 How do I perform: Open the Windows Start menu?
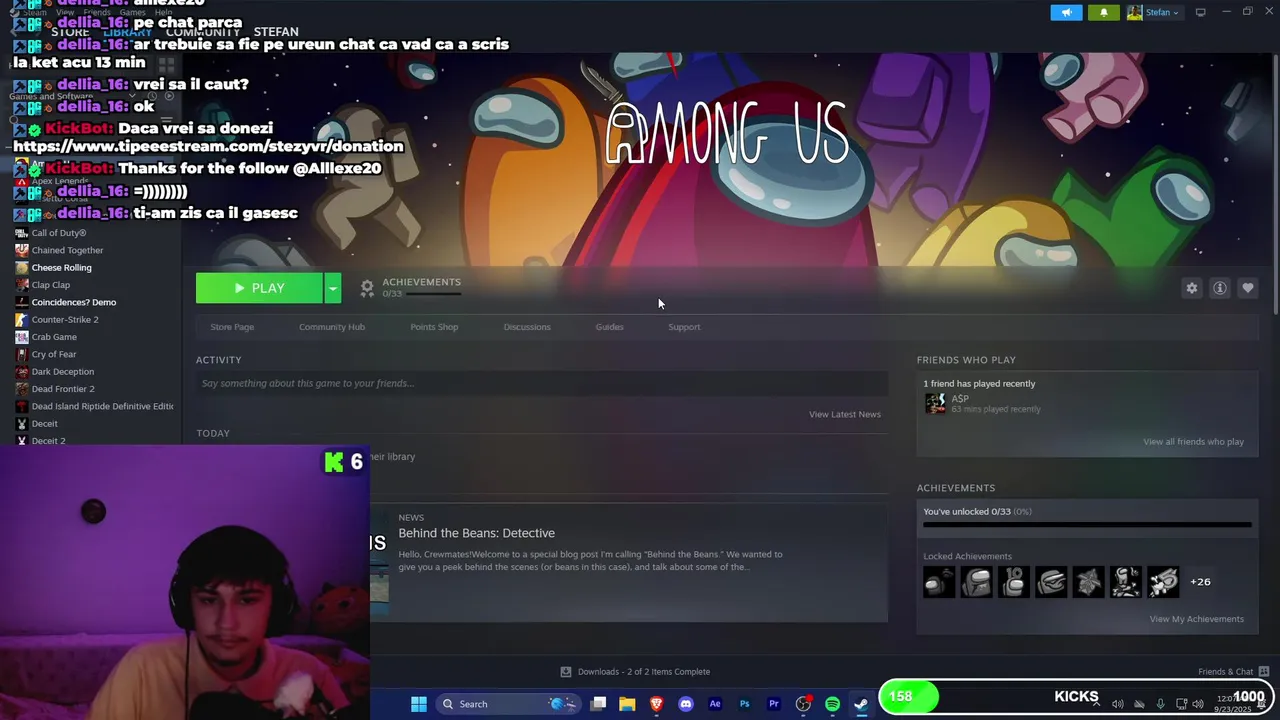[419, 704]
